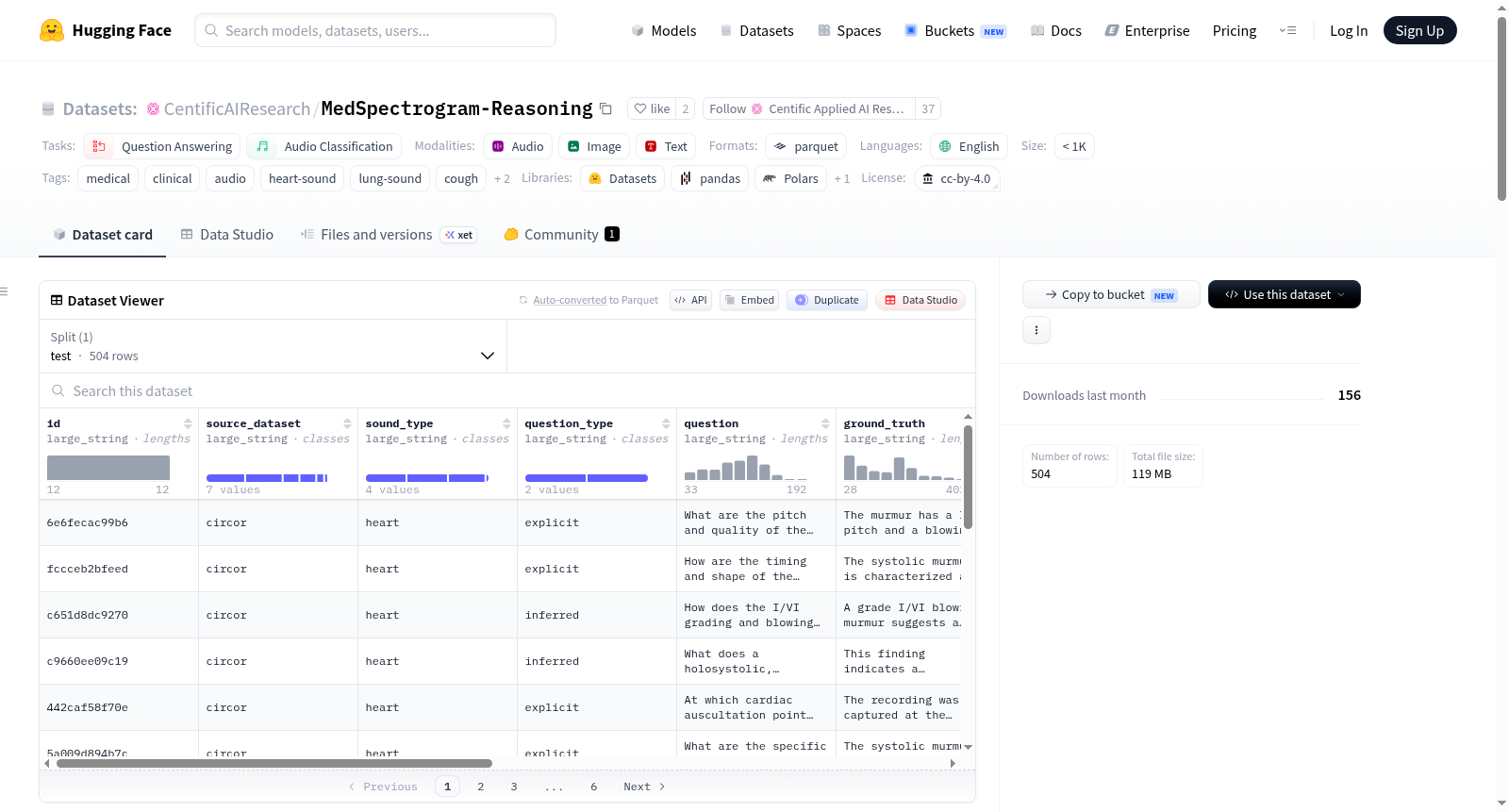1509x812 pixels.
Task: Sort by the id column
Action: [x=188, y=423]
